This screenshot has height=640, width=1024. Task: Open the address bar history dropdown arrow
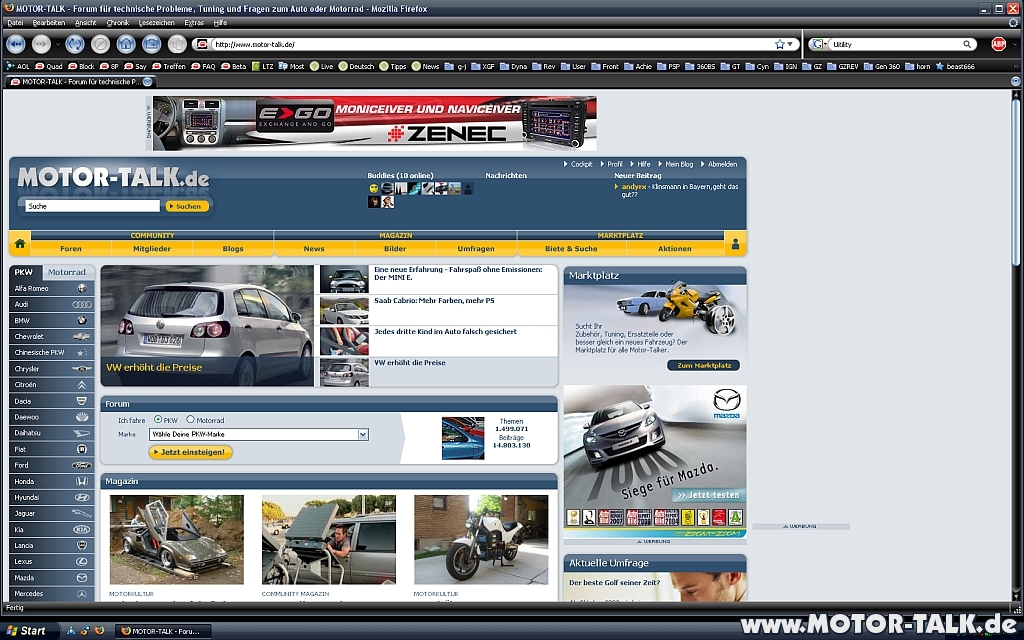coord(790,44)
